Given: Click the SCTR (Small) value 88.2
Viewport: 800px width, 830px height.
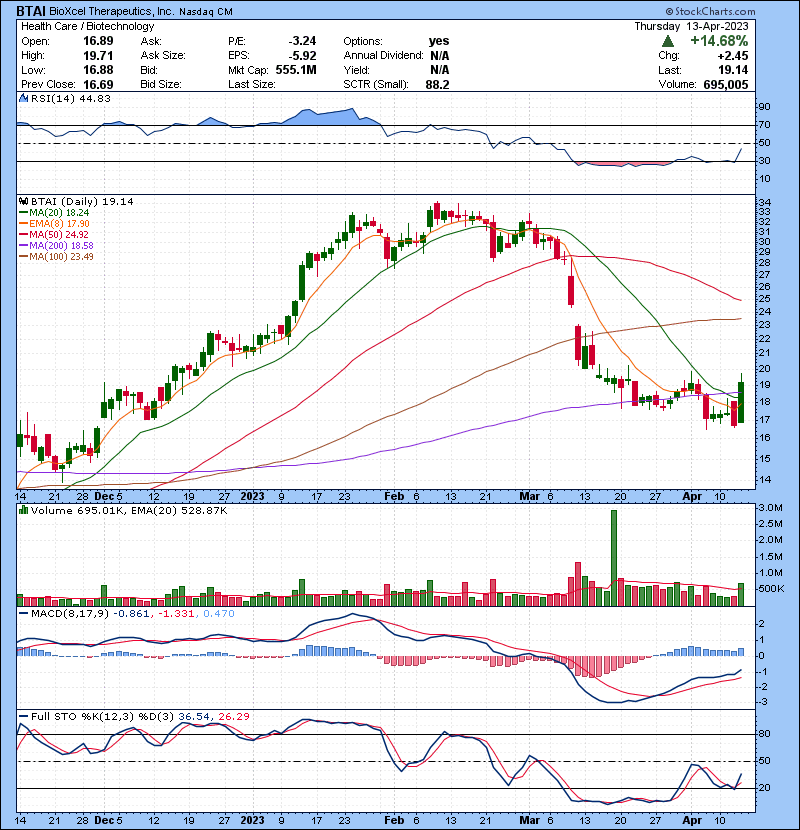Looking at the screenshot, I should [x=437, y=85].
